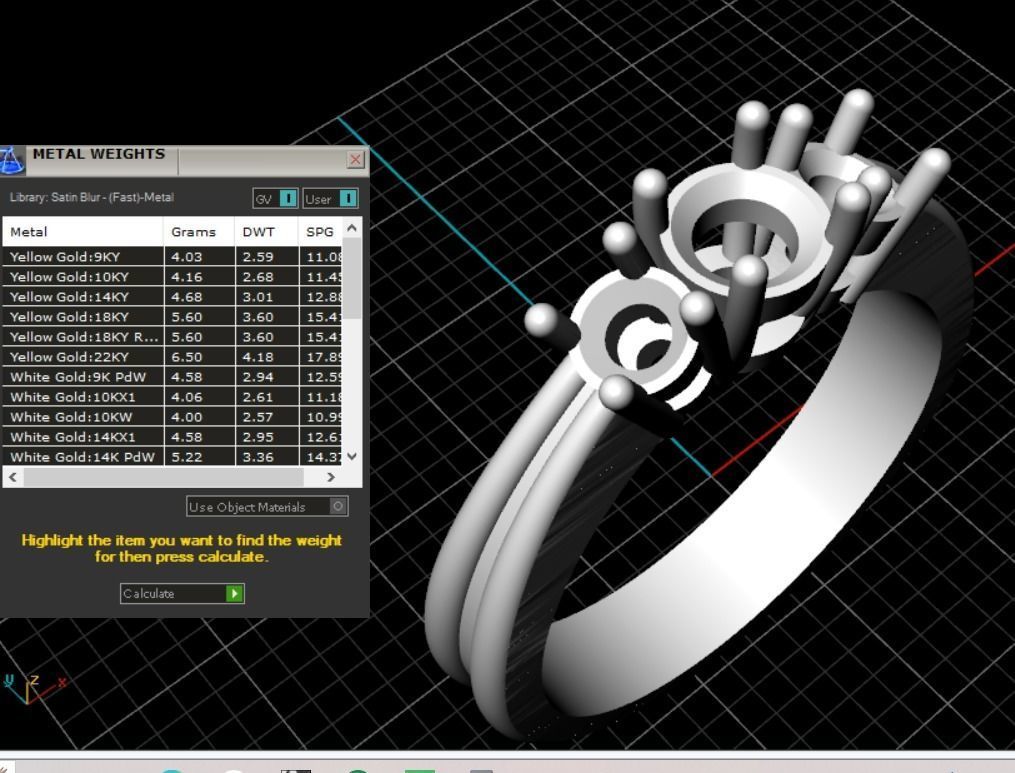Select the Yellow Gold:10KY row
The width and height of the screenshot is (1015, 773).
click(172, 276)
